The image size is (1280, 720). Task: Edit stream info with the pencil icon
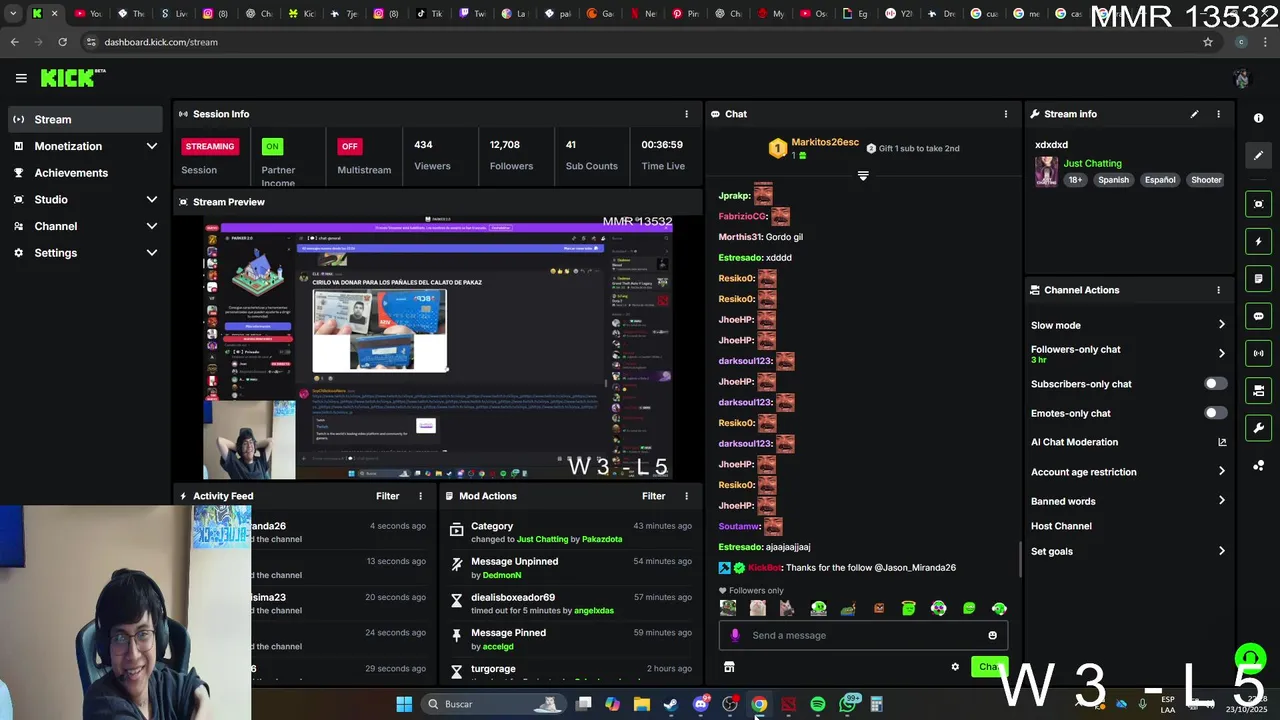coord(1194,114)
